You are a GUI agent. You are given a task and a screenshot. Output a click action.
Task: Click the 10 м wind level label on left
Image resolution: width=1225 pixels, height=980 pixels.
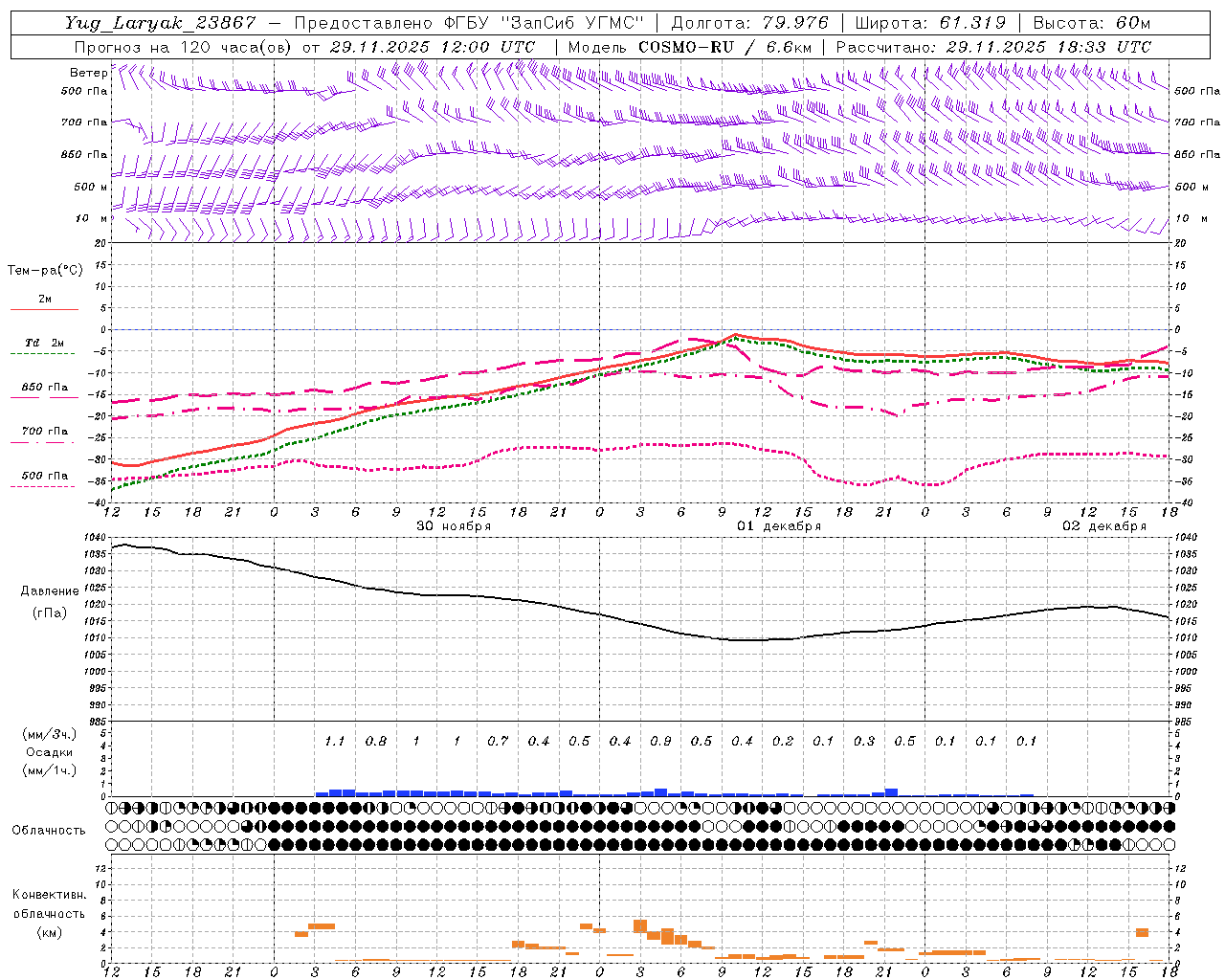(x=91, y=219)
